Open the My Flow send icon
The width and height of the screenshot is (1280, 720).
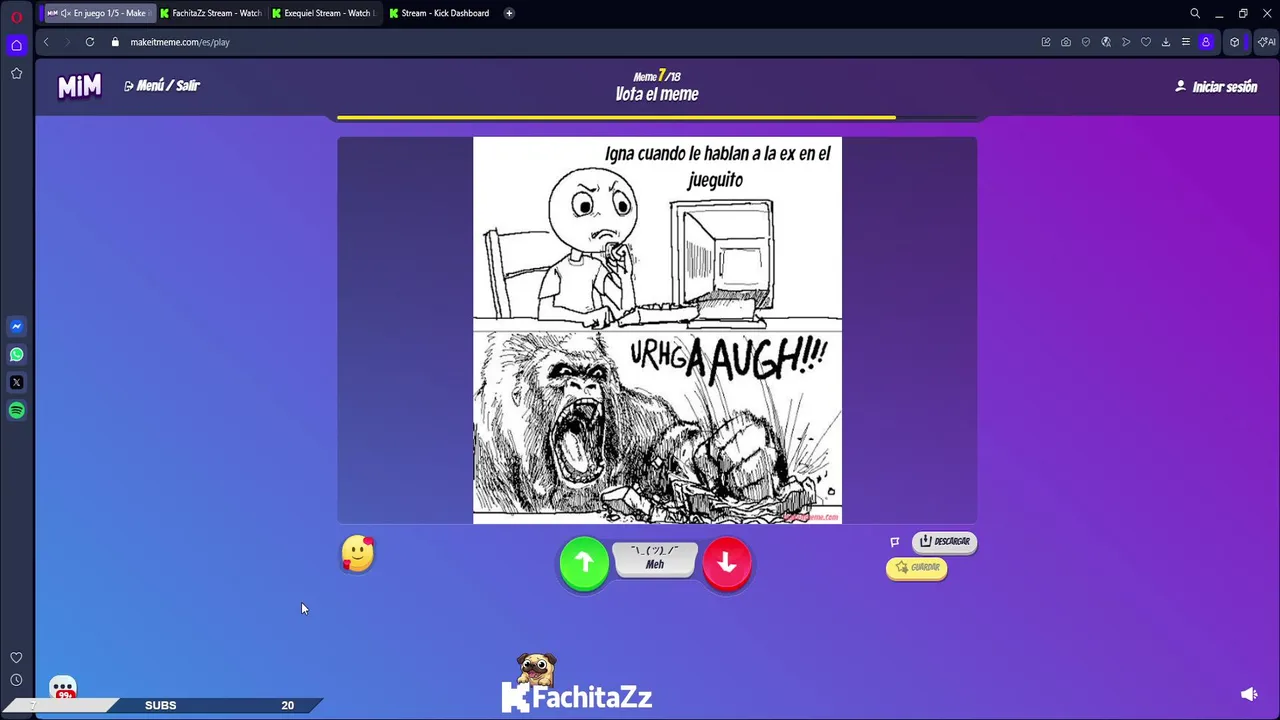tap(1126, 42)
